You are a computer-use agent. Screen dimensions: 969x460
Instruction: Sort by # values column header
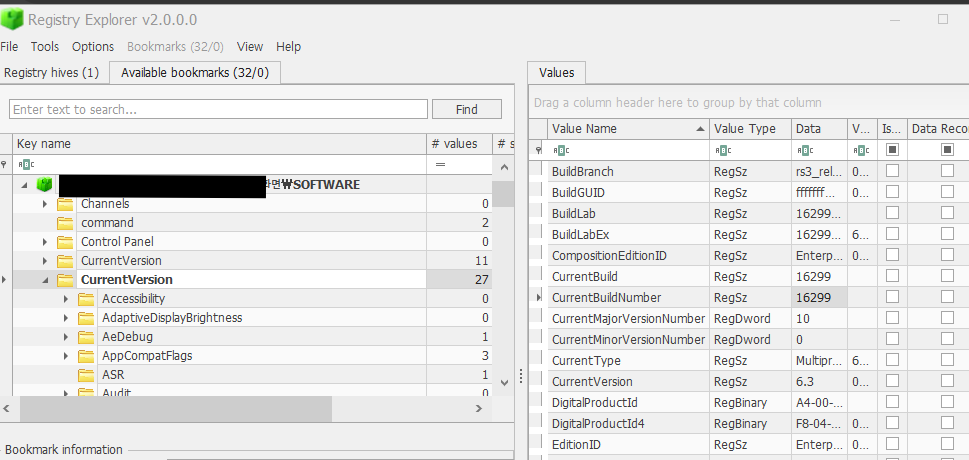pyautogui.click(x=459, y=143)
